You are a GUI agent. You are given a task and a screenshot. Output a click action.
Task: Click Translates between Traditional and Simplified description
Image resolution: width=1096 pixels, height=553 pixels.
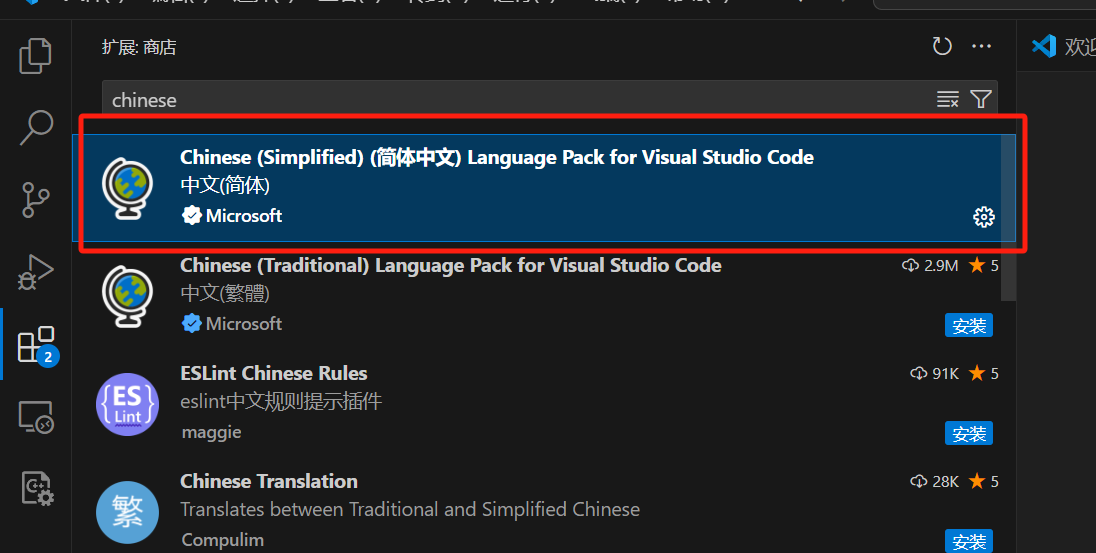point(410,510)
